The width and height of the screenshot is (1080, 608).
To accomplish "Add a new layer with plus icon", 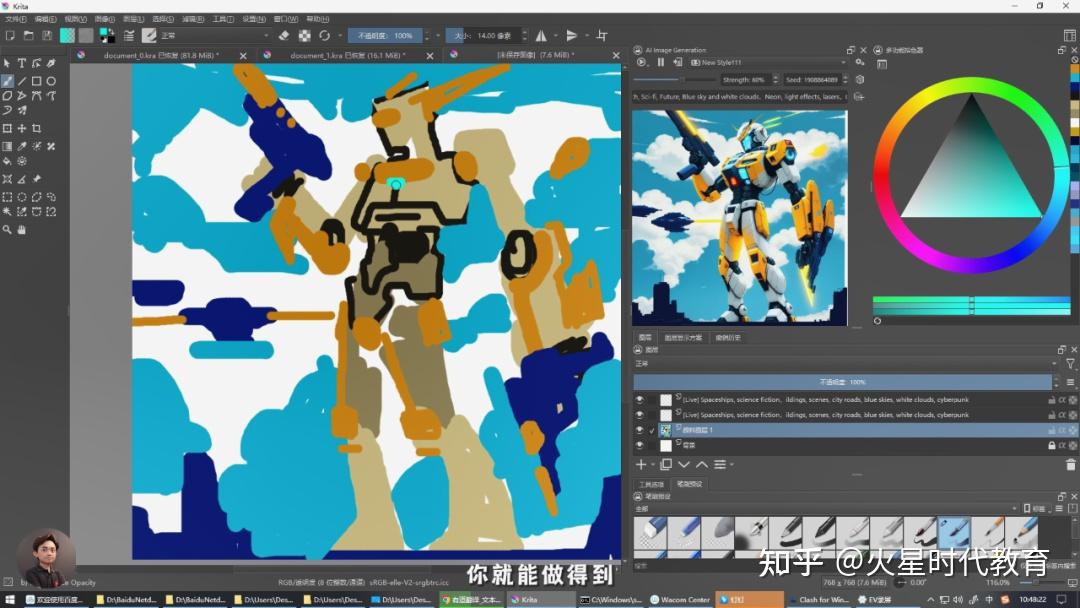I will click(x=641, y=464).
